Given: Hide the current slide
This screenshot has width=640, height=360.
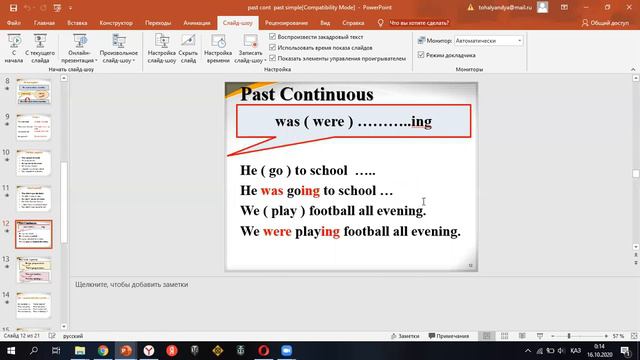Looking at the screenshot, I should click(x=188, y=48).
